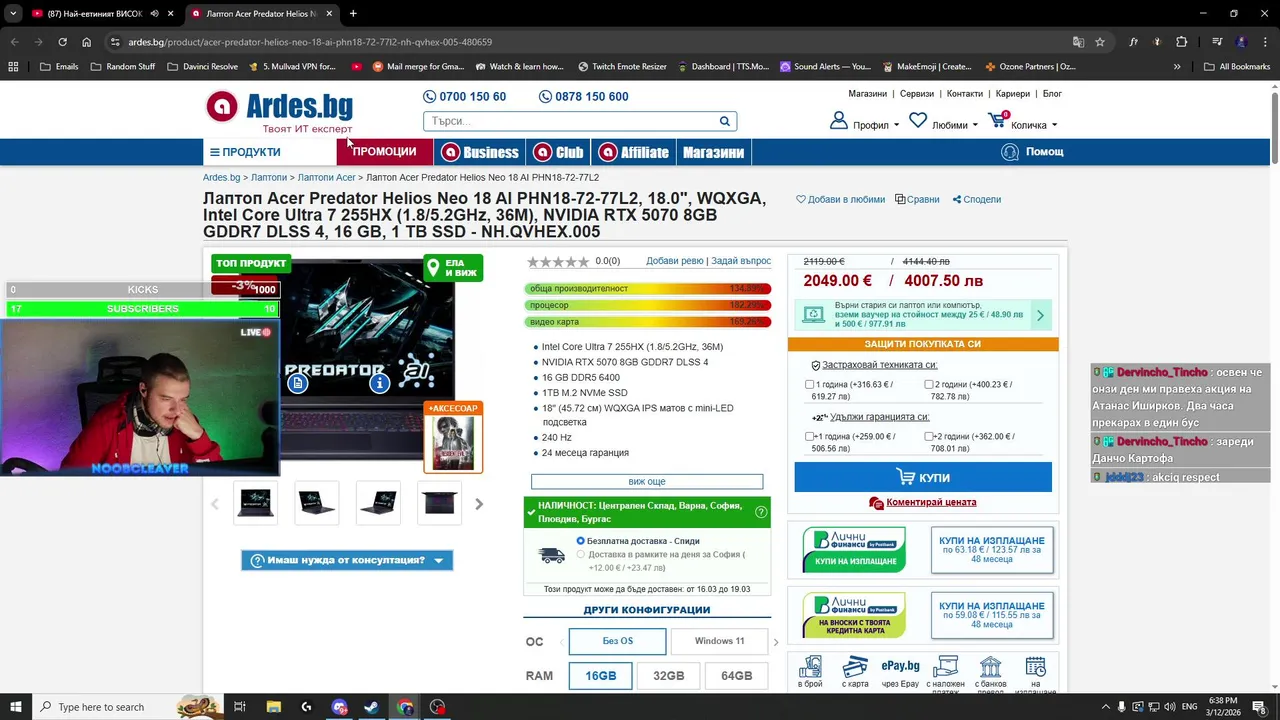1280x720 pixels.
Task: Select same-day delivery for София radio
Action: click(x=581, y=554)
